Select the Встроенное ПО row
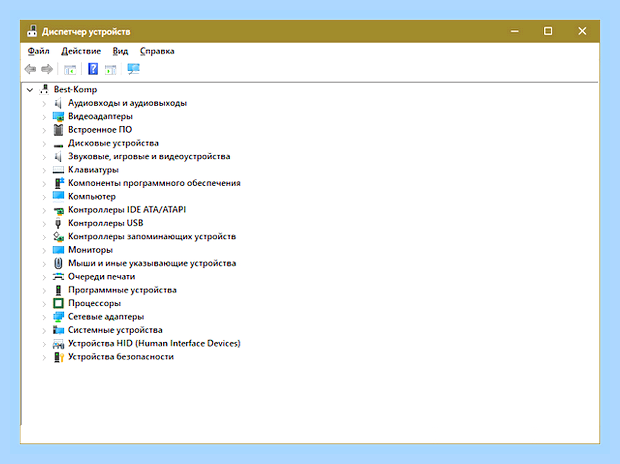Viewport: 620px width, 464px height. click(x=100, y=130)
